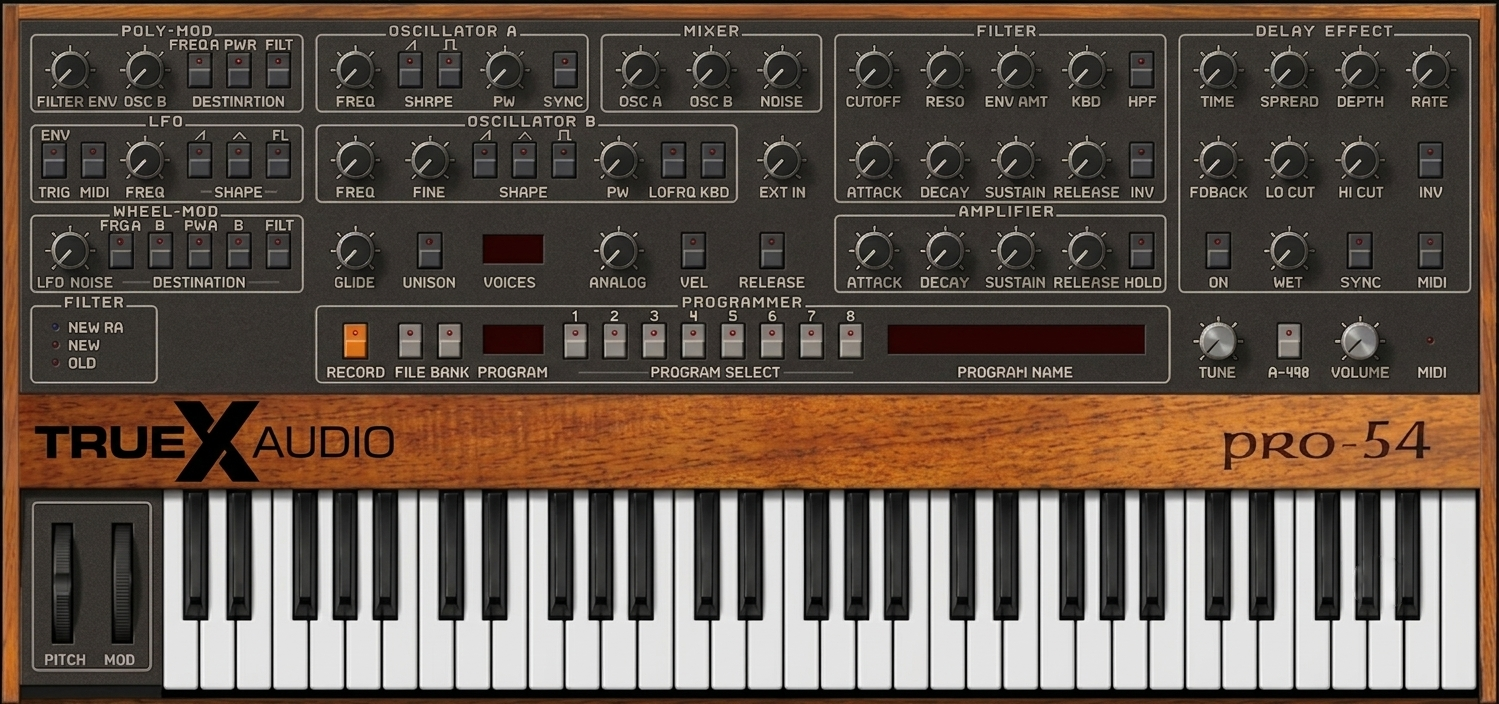Click the ANALOG knob

click(617, 250)
